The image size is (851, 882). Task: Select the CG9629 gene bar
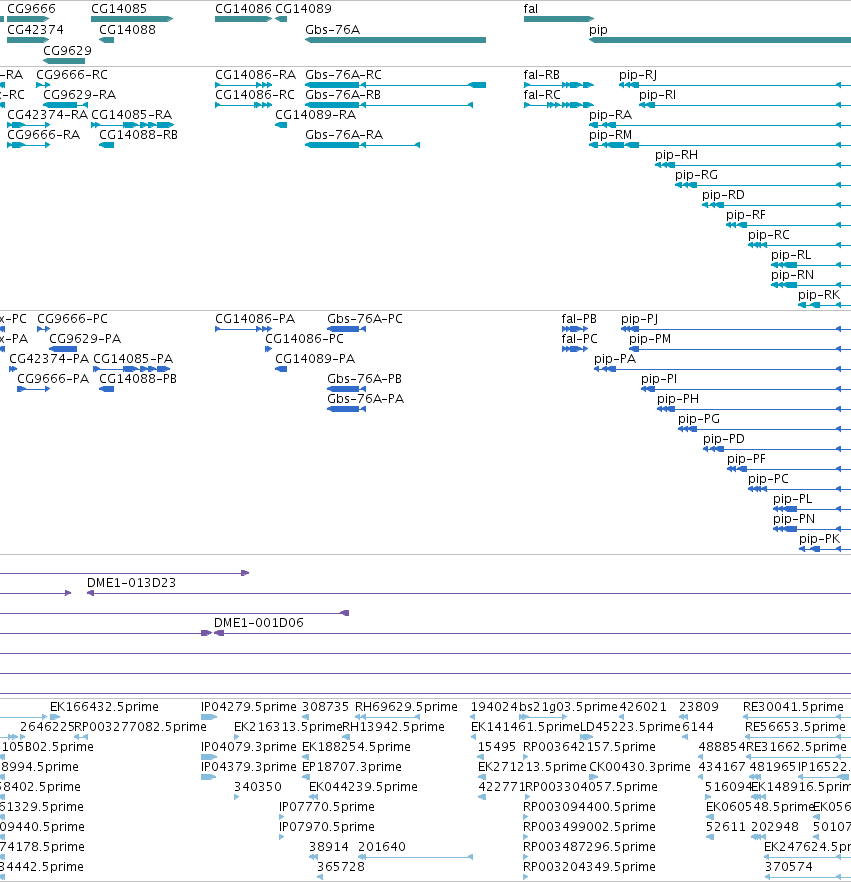point(64,61)
